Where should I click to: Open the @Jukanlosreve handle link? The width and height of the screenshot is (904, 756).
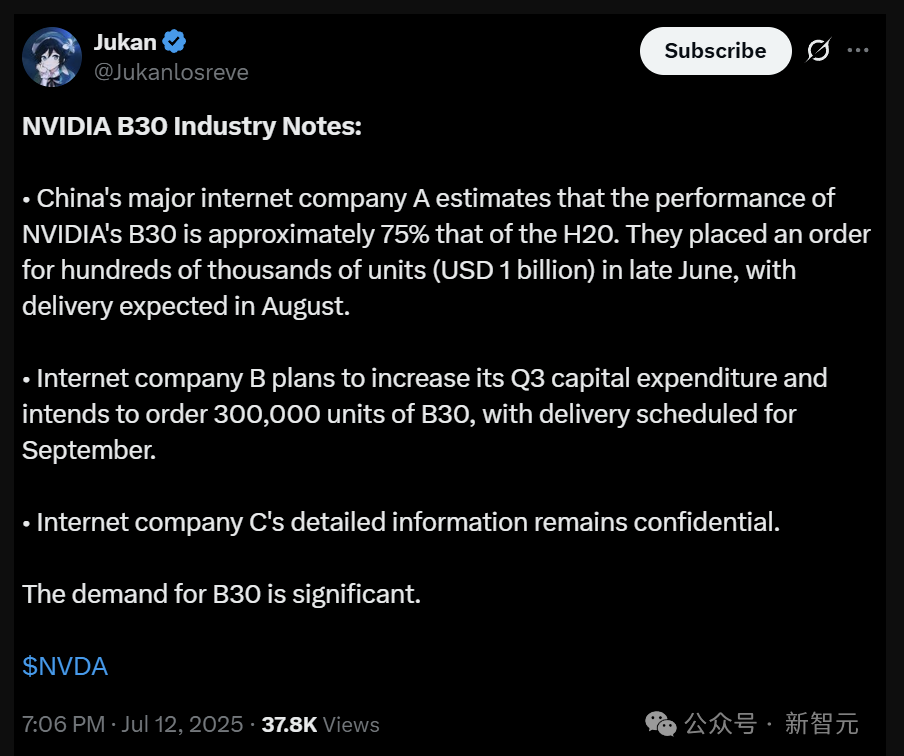170,72
